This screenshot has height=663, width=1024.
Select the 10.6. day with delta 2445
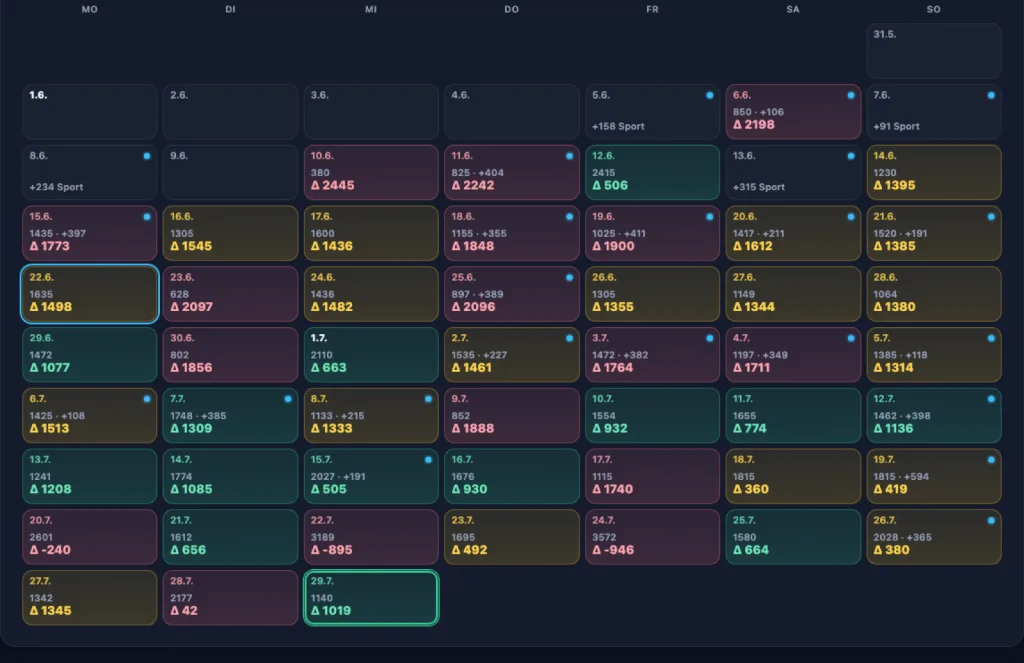pos(371,172)
